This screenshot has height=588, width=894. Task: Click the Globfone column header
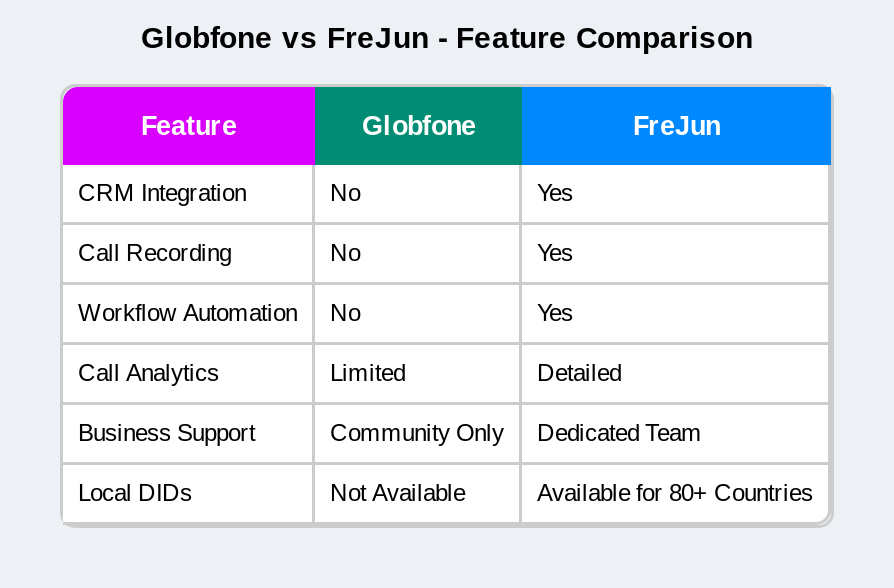click(418, 126)
